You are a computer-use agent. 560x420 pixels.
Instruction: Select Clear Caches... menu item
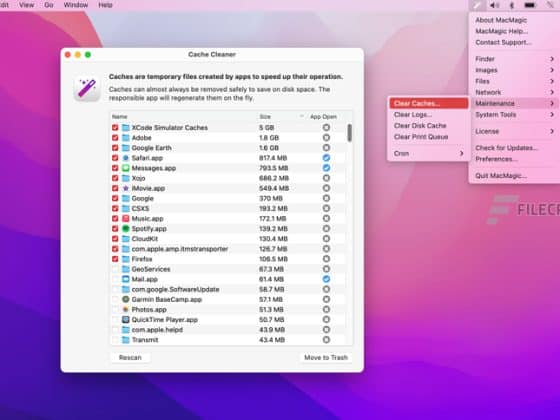[428, 103]
